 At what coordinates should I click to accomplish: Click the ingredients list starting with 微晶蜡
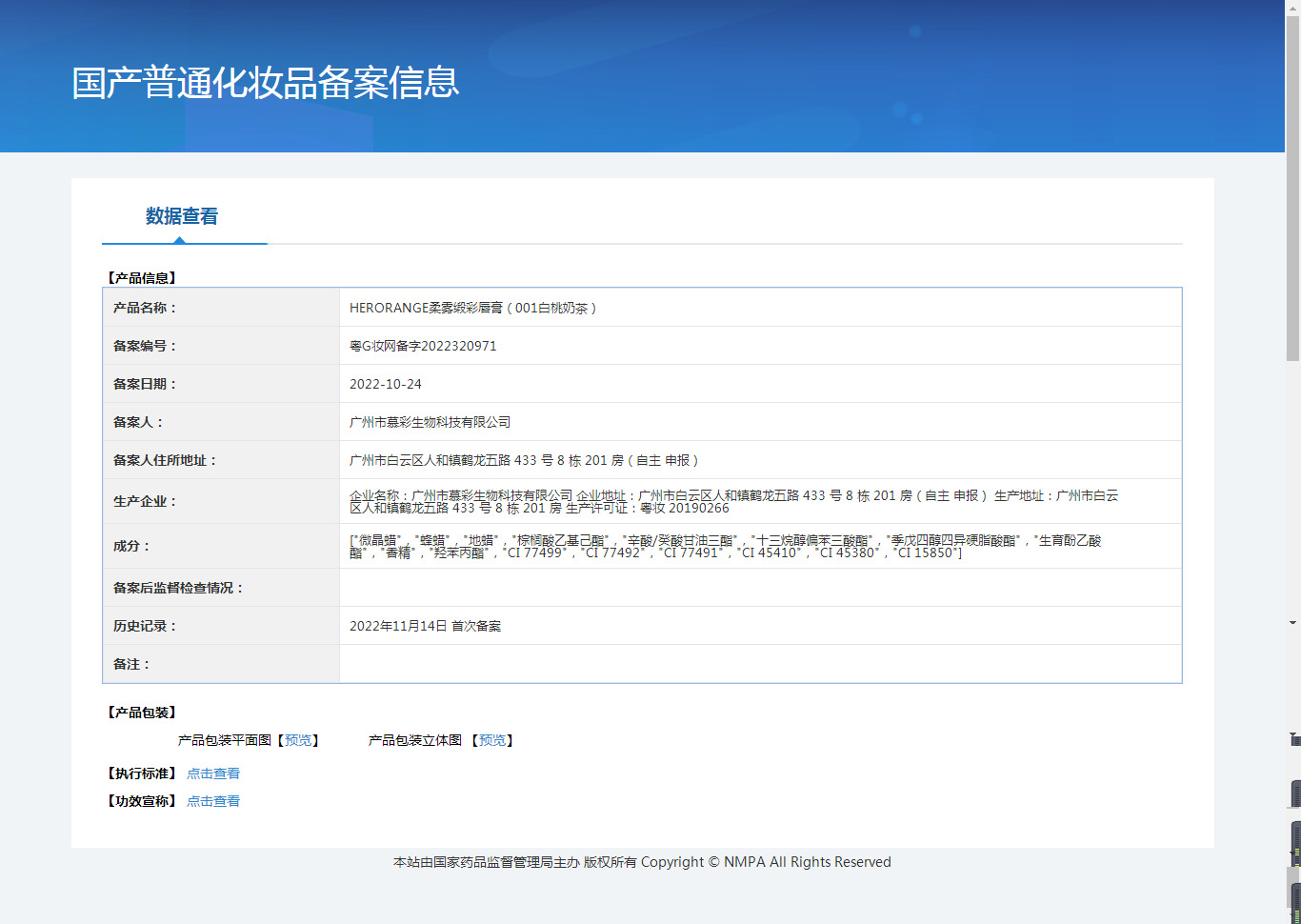coord(726,546)
